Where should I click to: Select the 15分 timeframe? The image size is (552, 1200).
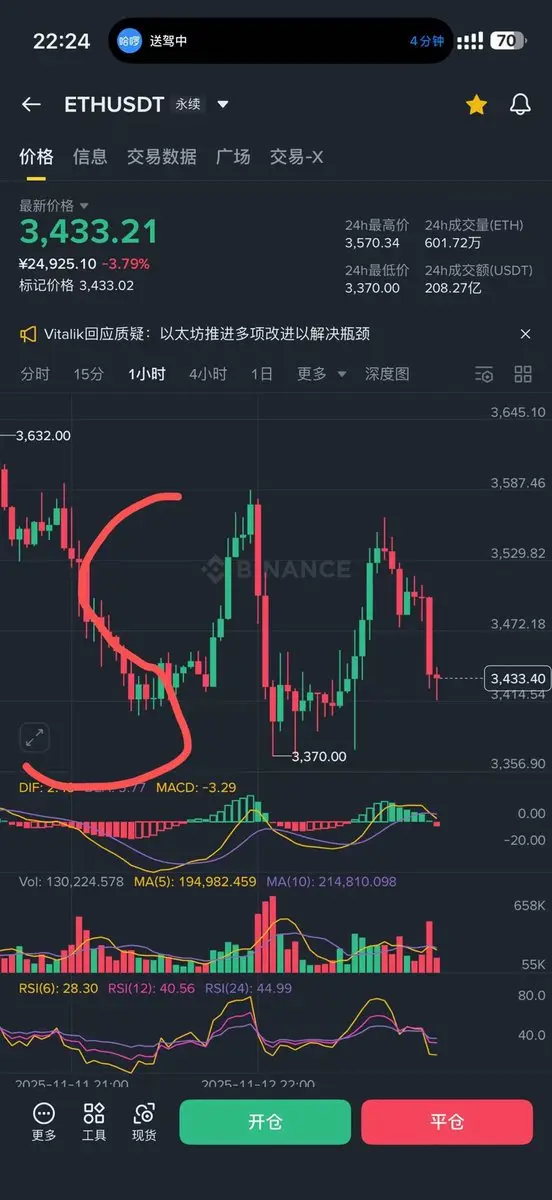pyautogui.click(x=88, y=374)
